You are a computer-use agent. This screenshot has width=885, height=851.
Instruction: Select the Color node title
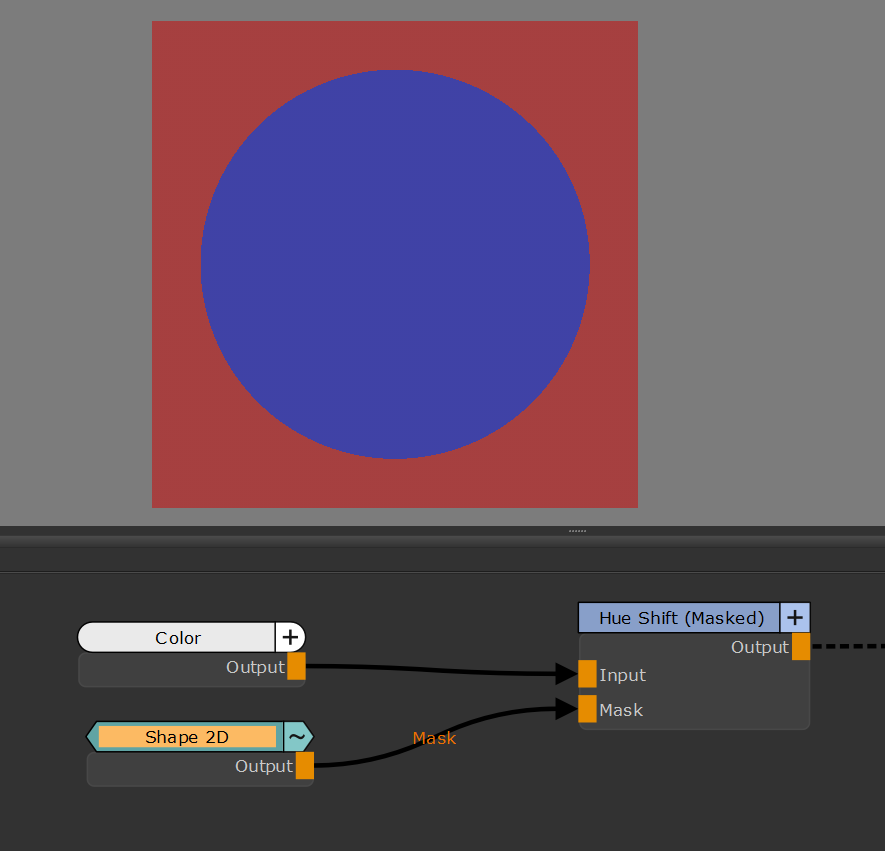[178, 638]
